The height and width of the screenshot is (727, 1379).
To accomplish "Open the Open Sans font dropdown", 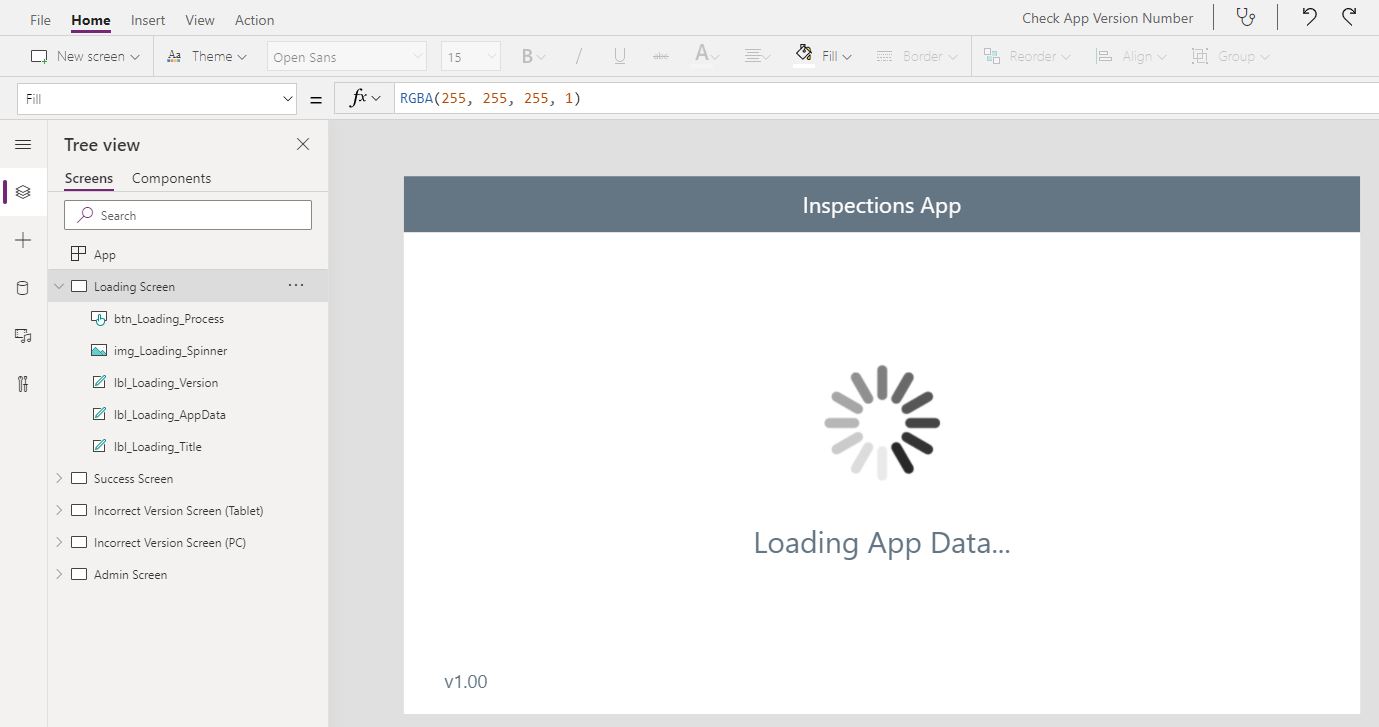I will point(345,56).
